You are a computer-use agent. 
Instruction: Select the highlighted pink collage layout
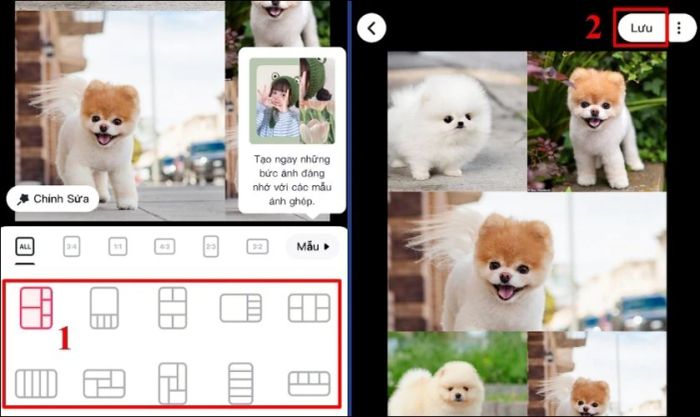(x=36, y=308)
